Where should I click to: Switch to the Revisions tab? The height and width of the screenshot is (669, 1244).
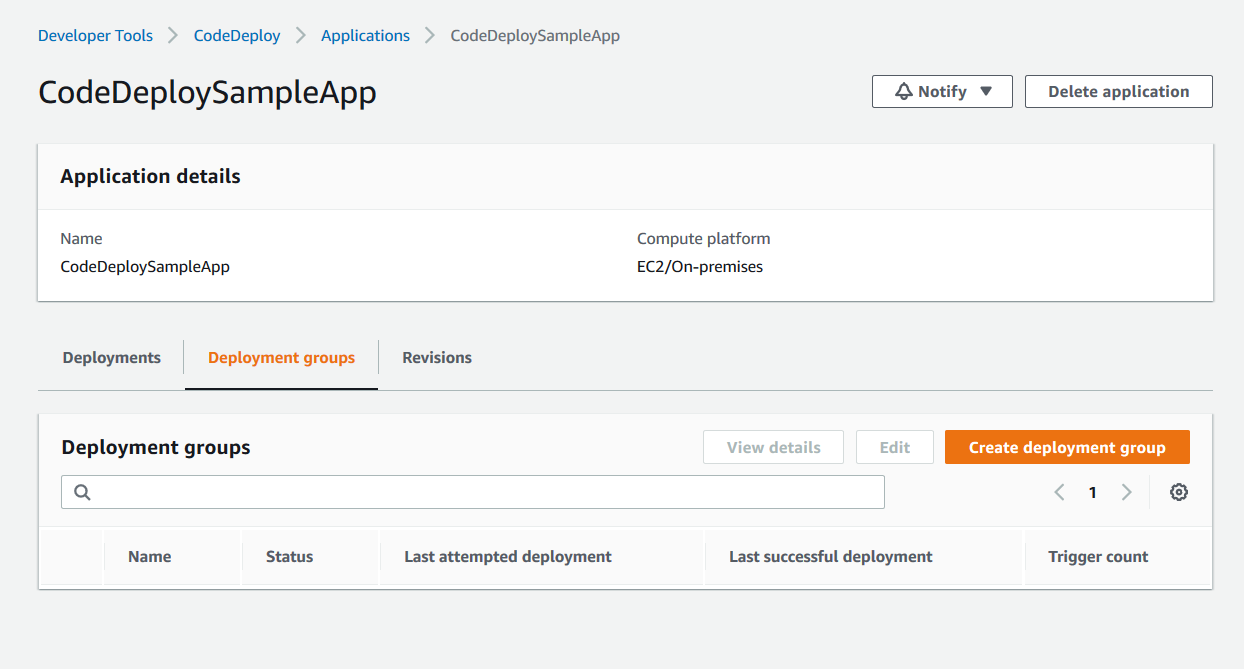(x=437, y=357)
